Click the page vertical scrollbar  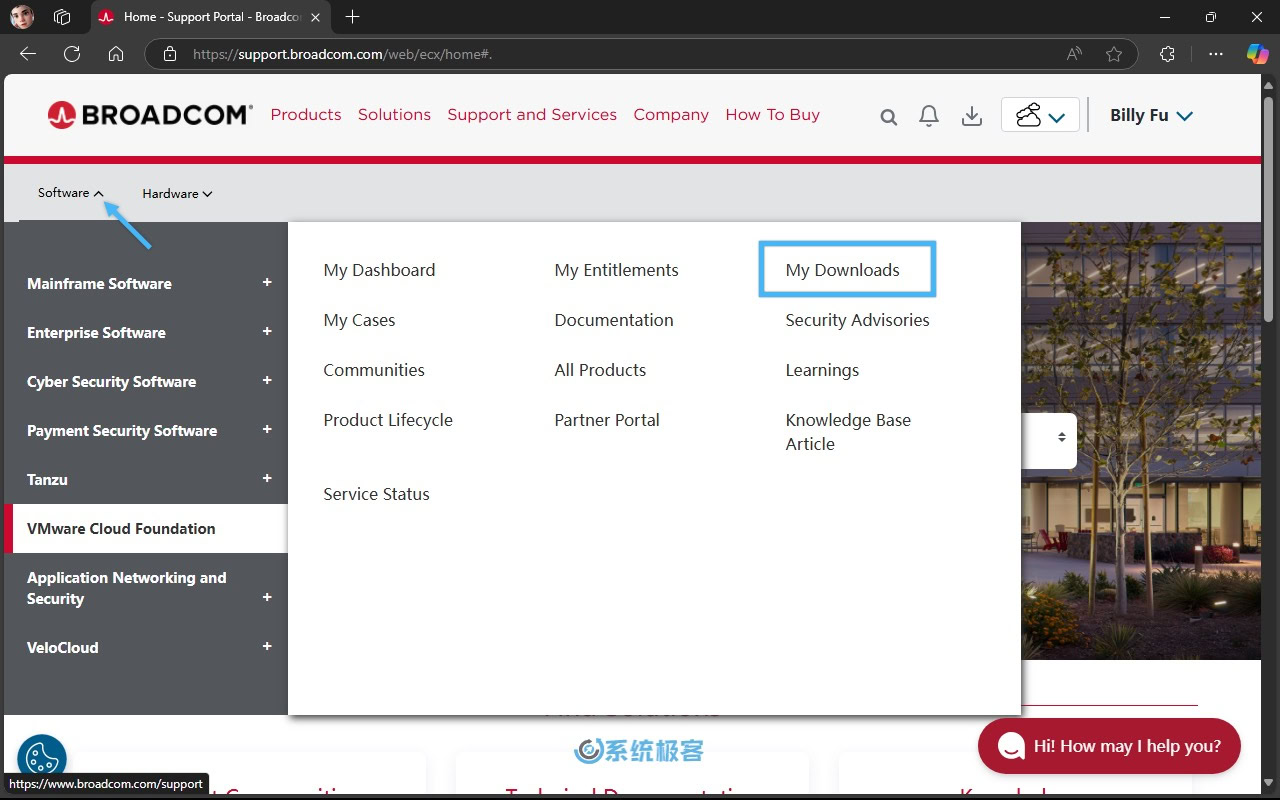click(1269, 210)
